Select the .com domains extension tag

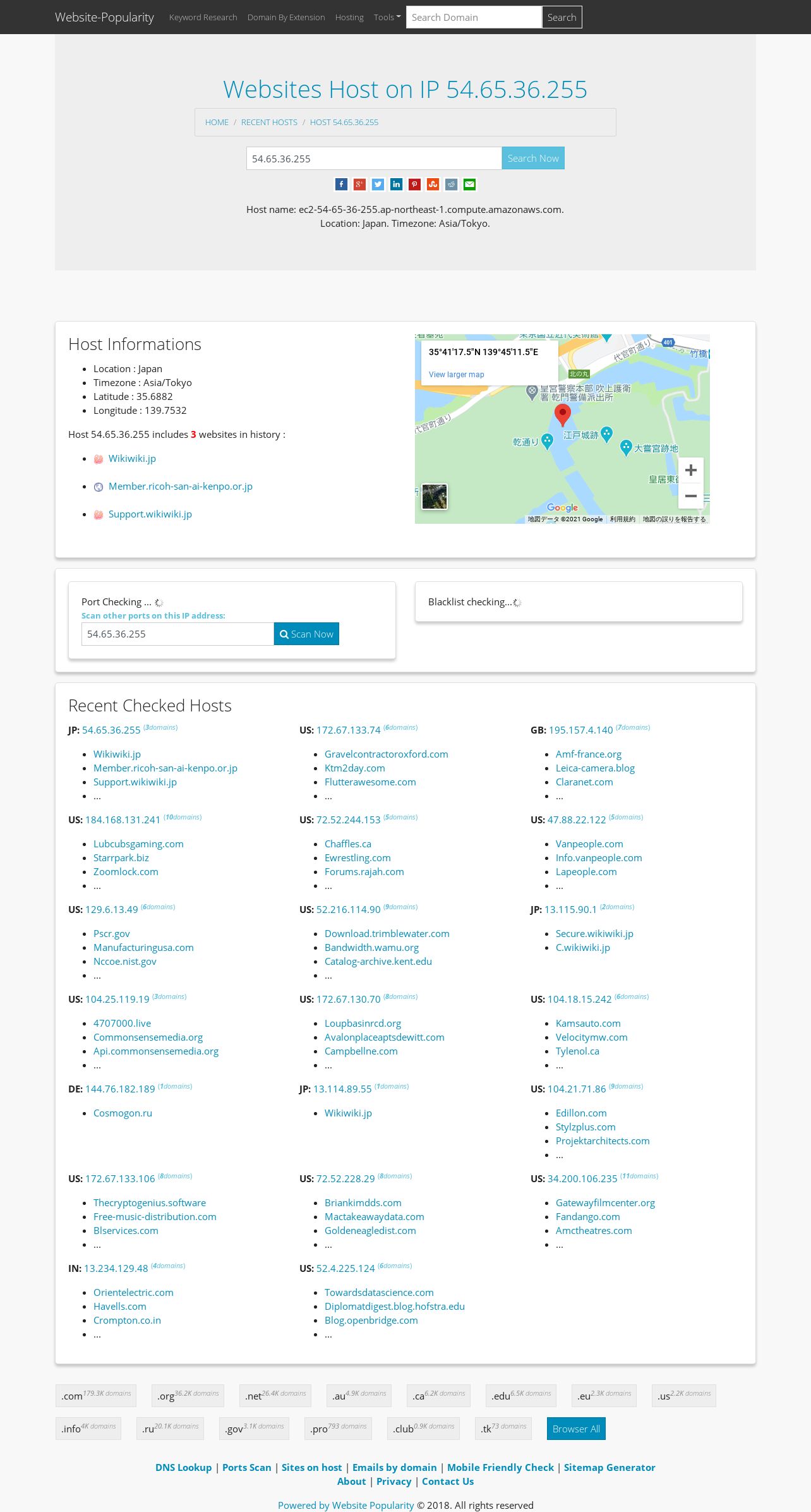pyautogui.click(x=96, y=1395)
